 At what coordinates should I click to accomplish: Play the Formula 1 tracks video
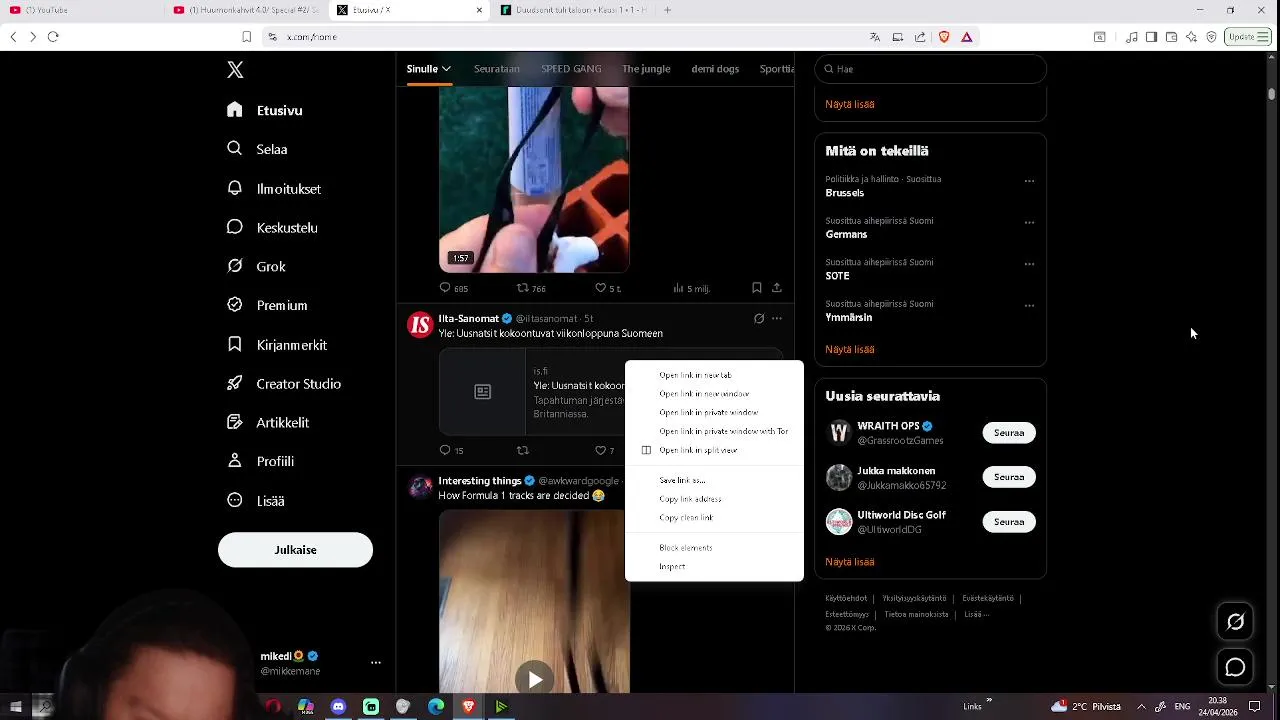pos(535,680)
